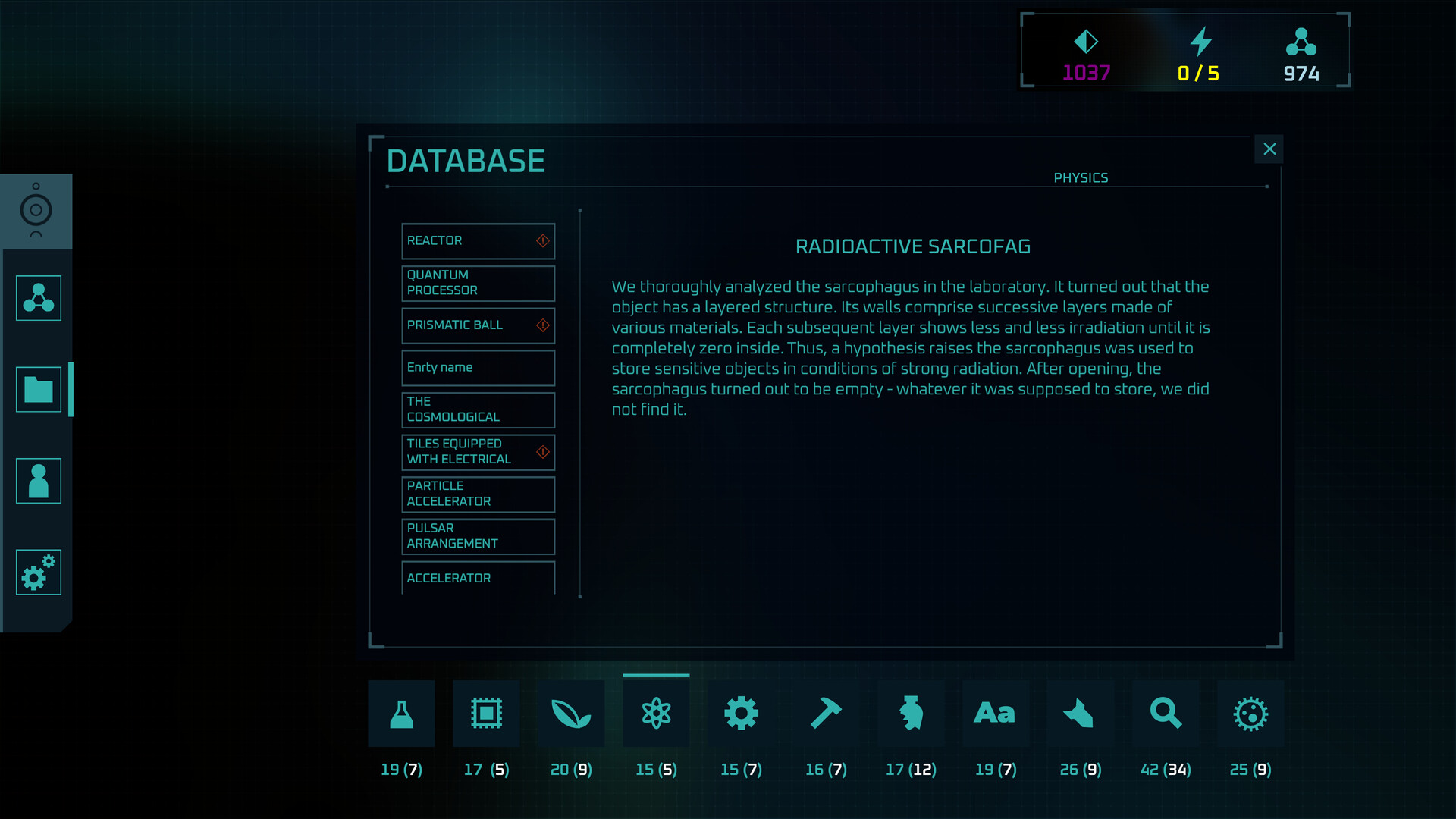Switch to the leaf biology category
Image resolution: width=1456 pixels, height=819 pixels.
tap(571, 713)
